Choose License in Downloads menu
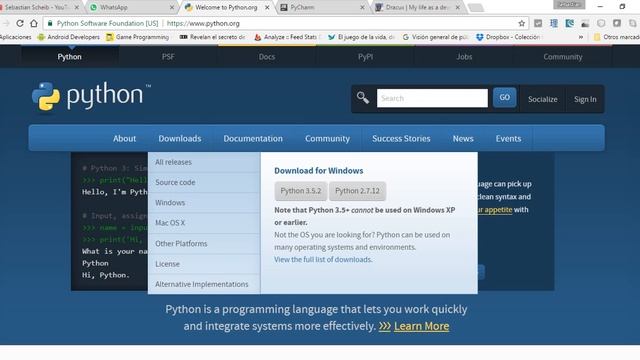 [x=204, y=264]
